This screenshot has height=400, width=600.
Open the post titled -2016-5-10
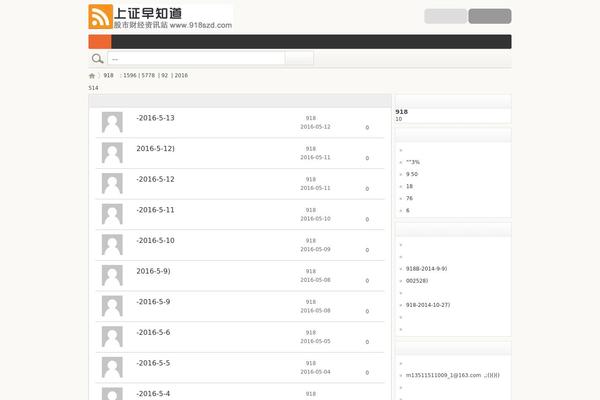pos(155,240)
